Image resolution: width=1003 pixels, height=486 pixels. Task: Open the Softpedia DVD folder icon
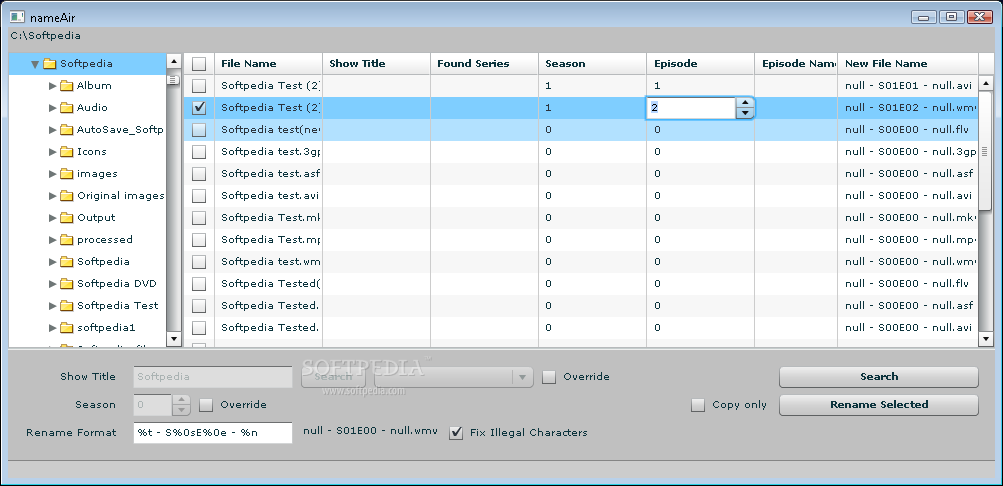[x=67, y=283]
